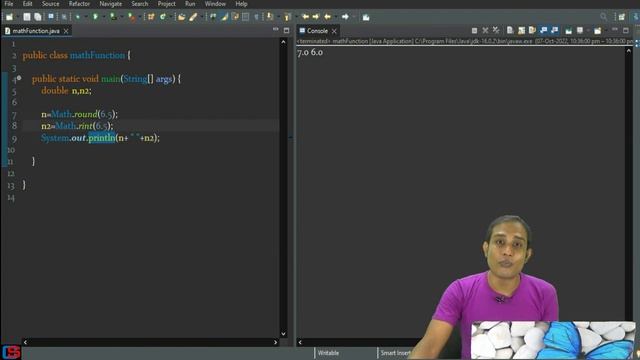Click the Smart Insert status entry
This screenshot has width=640, height=360.
(395, 353)
